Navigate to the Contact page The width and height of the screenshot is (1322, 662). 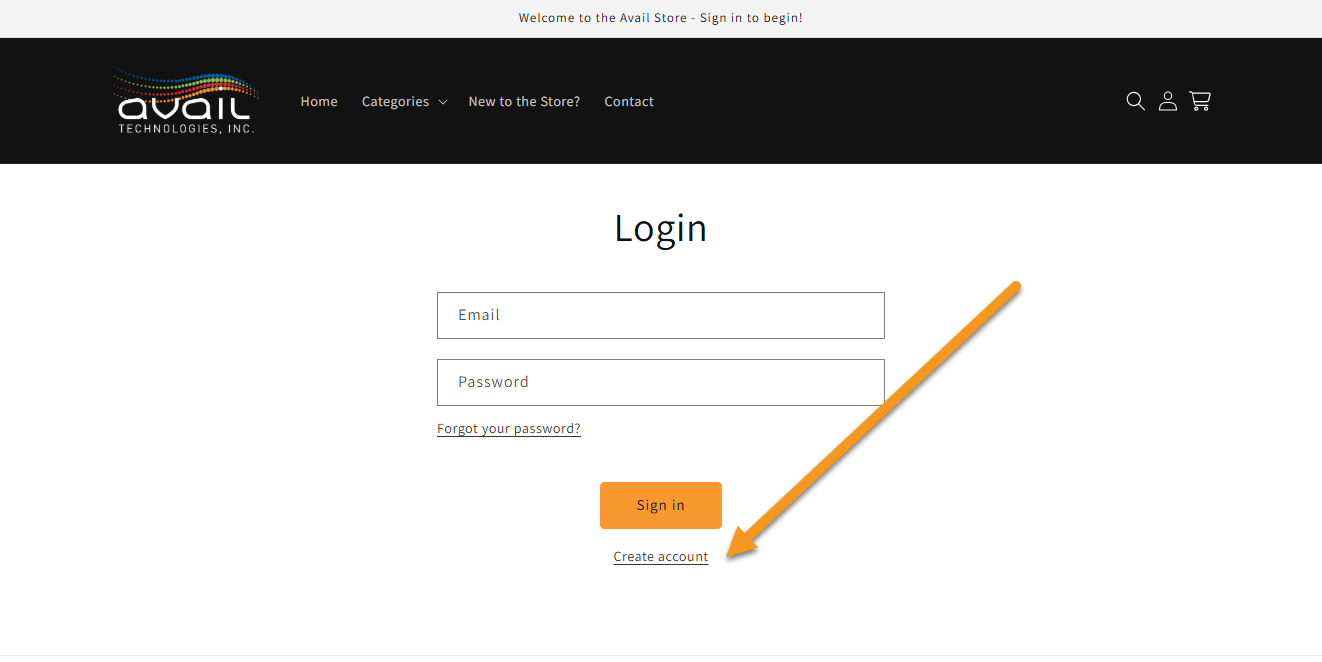point(629,102)
